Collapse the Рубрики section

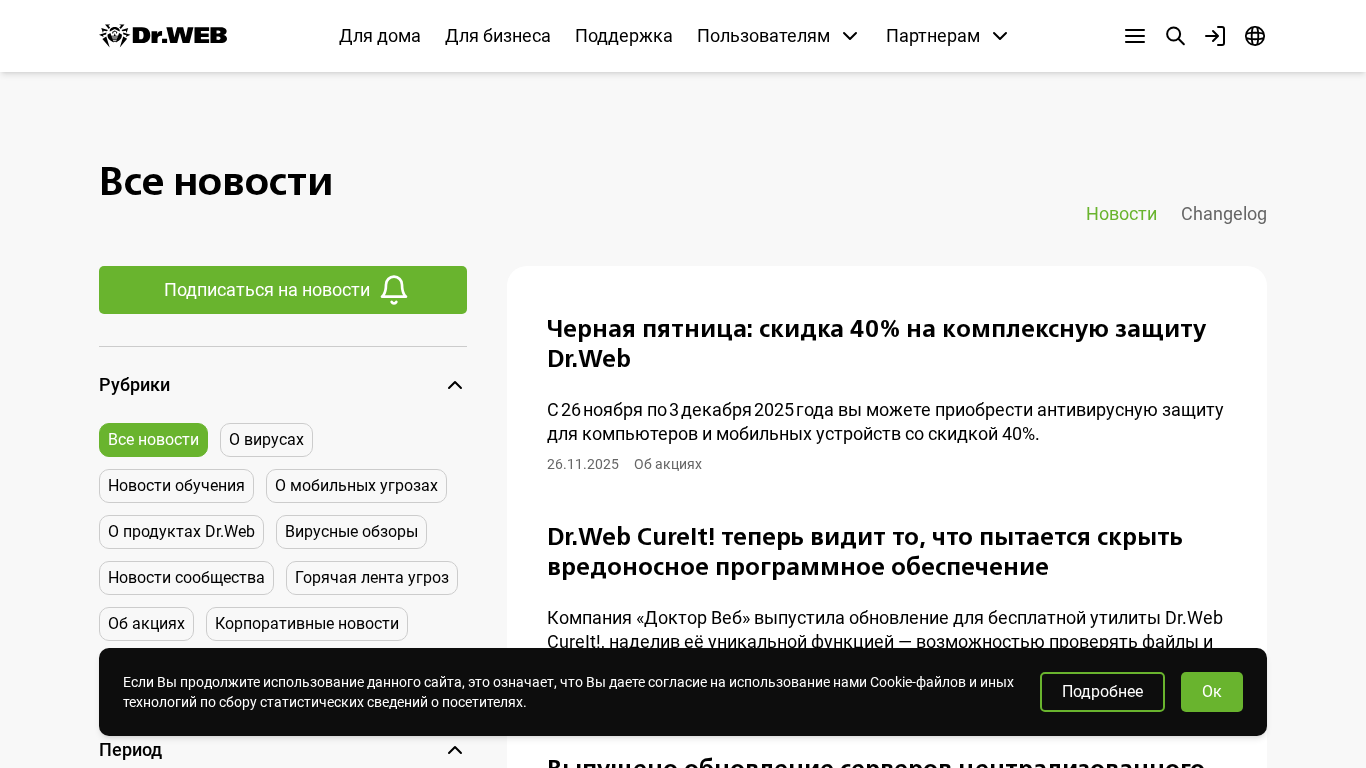click(455, 385)
